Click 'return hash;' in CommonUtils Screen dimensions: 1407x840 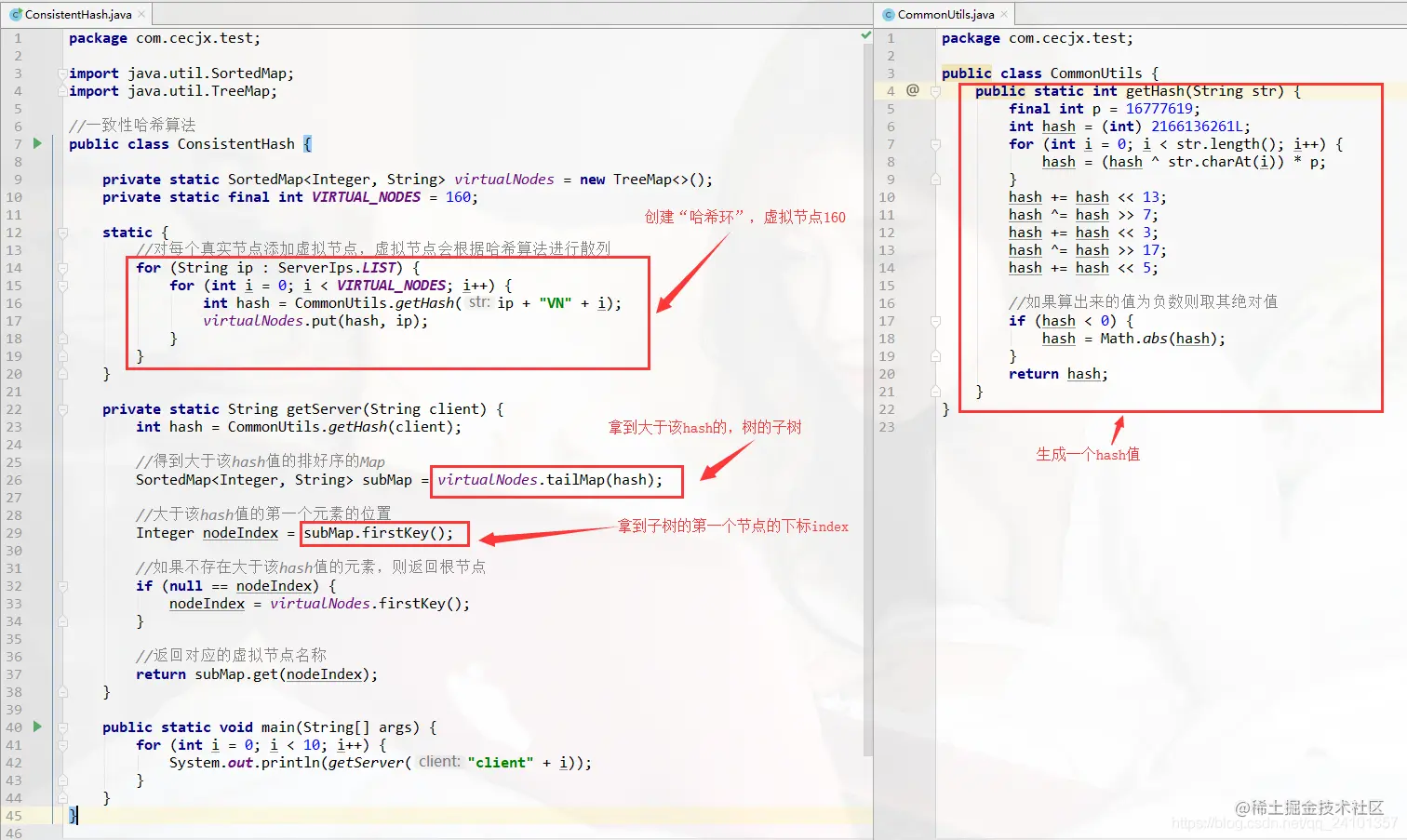(1058, 374)
